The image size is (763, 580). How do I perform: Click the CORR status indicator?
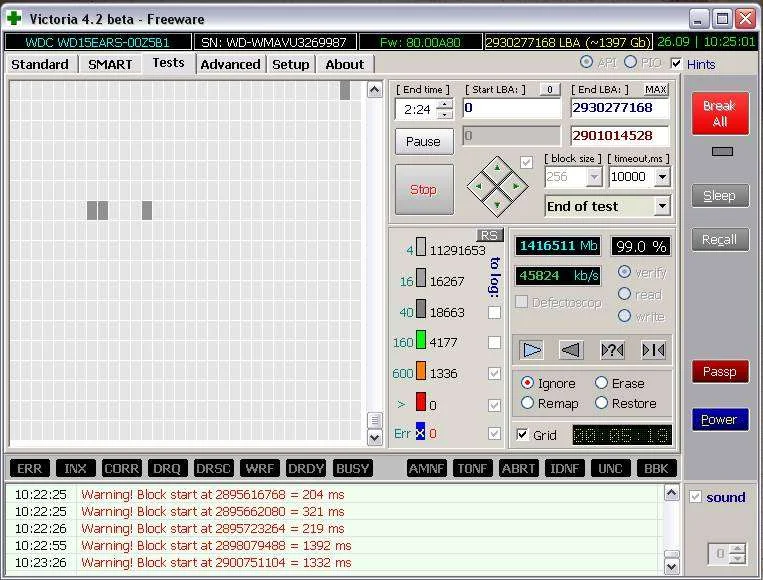(x=122, y=469)
